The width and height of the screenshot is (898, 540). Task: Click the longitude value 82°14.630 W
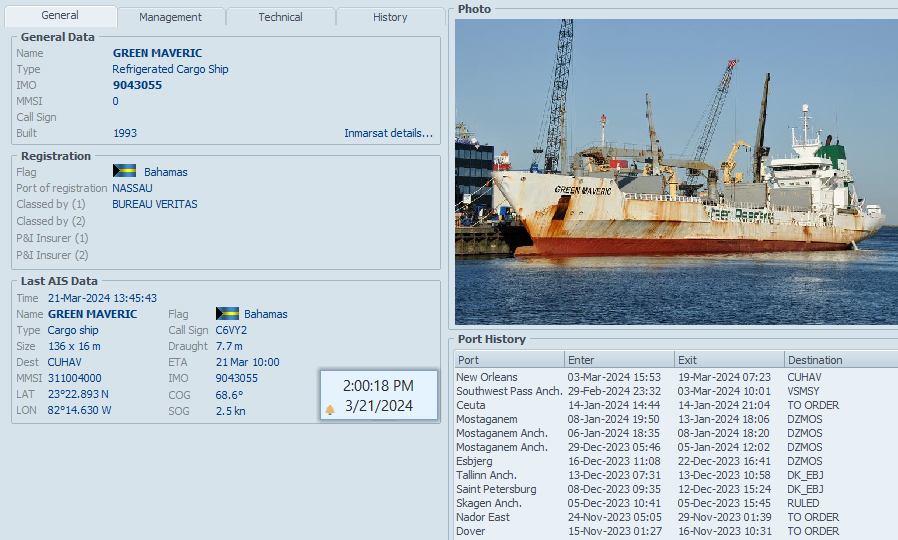(x=79, y=410)
